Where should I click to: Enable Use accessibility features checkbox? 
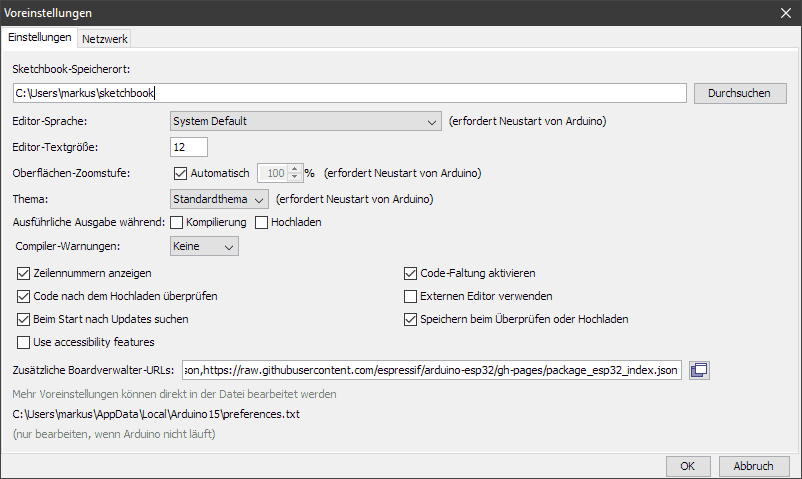pyautogui.click(x=24, y=342)
